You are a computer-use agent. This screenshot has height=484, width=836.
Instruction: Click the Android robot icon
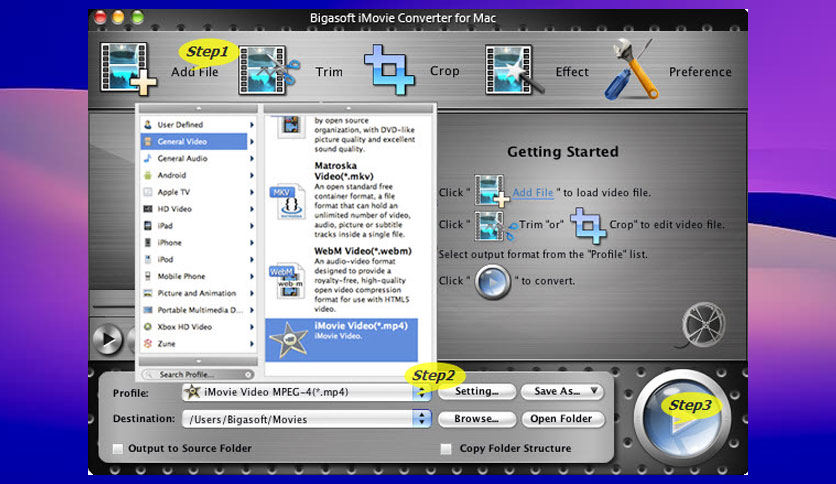tap(148, 175)
